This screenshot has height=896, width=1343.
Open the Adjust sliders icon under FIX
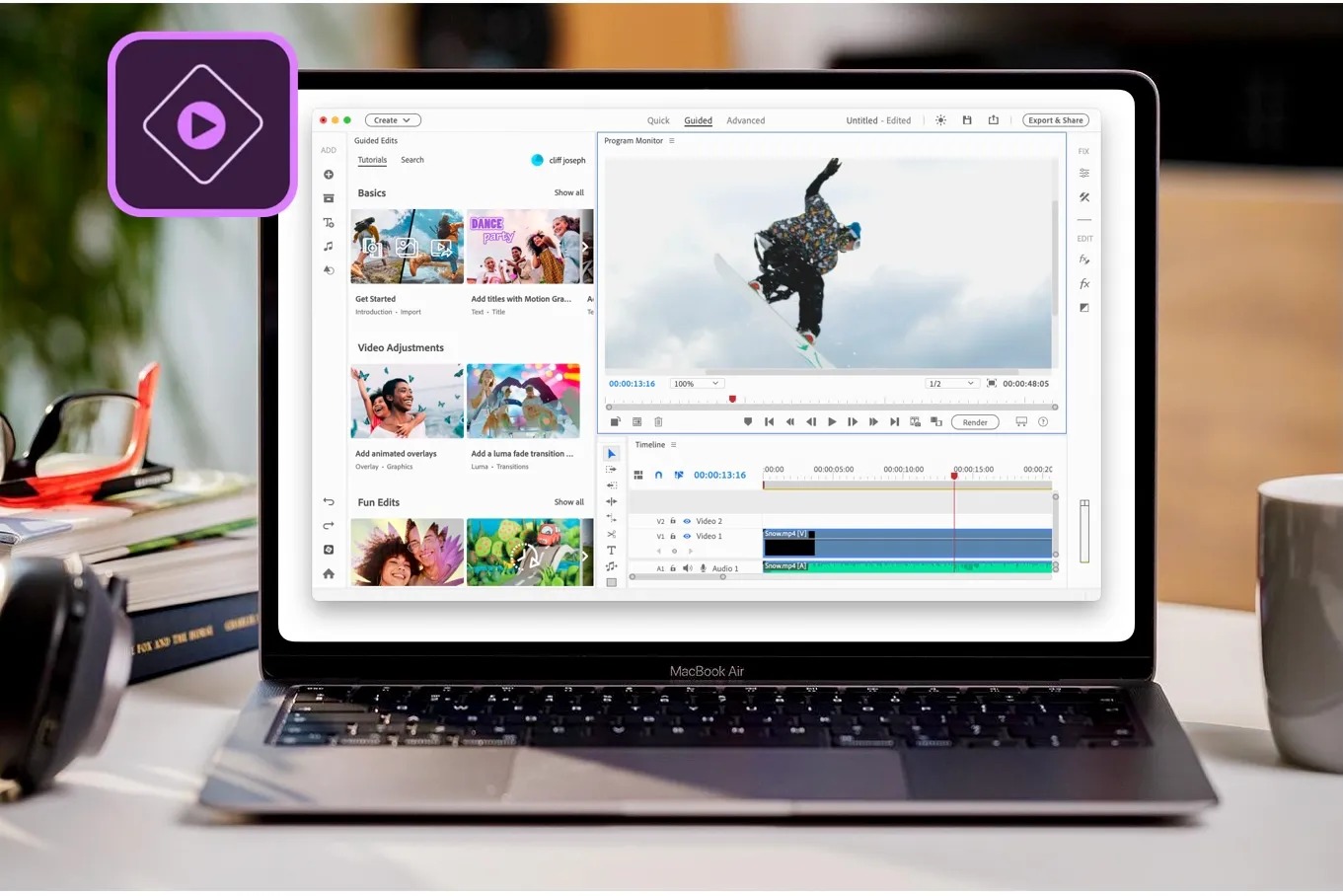[1084, 173]
